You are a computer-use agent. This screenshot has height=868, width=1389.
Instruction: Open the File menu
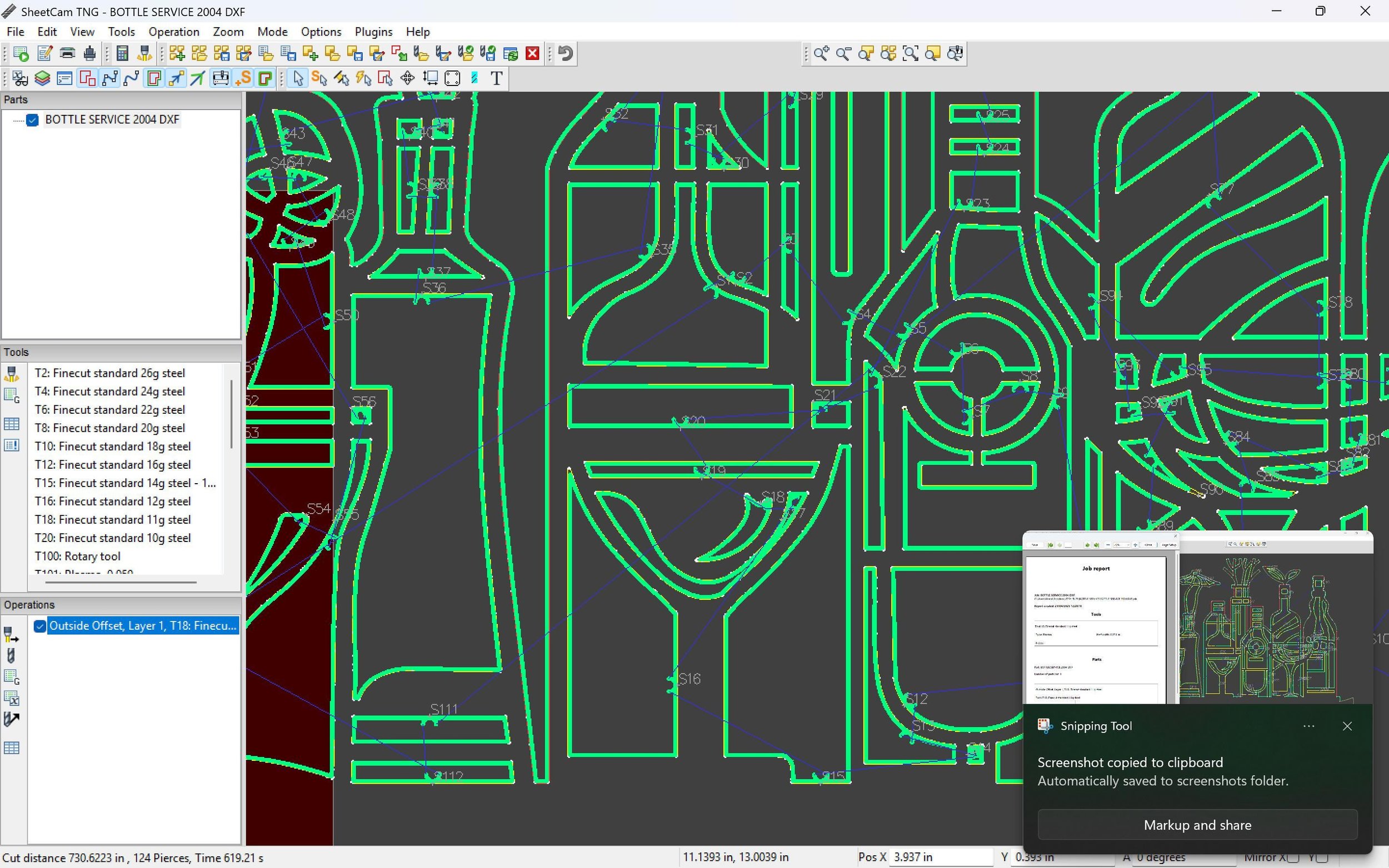(x=16, y=32)
